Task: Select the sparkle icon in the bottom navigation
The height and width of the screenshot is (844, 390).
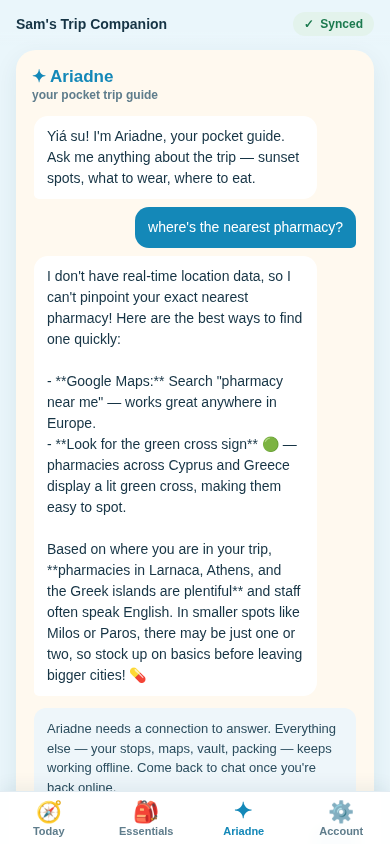Action: pyautogui.click(x=243, y=811)
